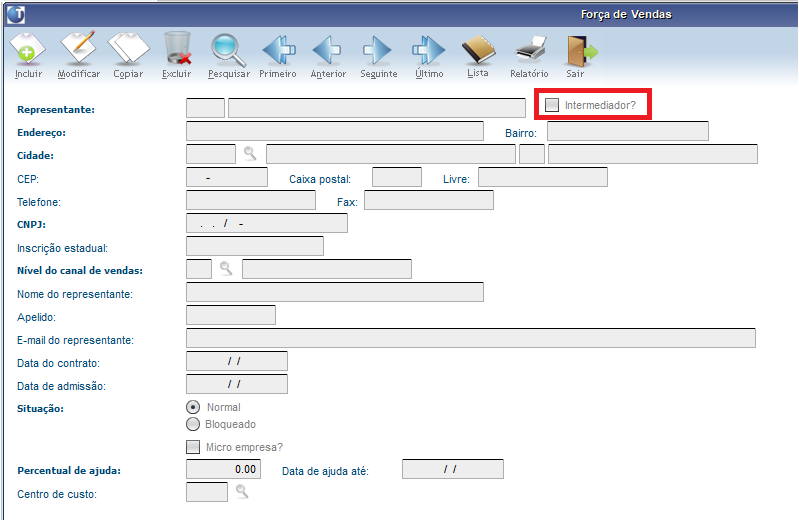Click the CEP input field
This screenshot has height=520, width=799.
227,177
